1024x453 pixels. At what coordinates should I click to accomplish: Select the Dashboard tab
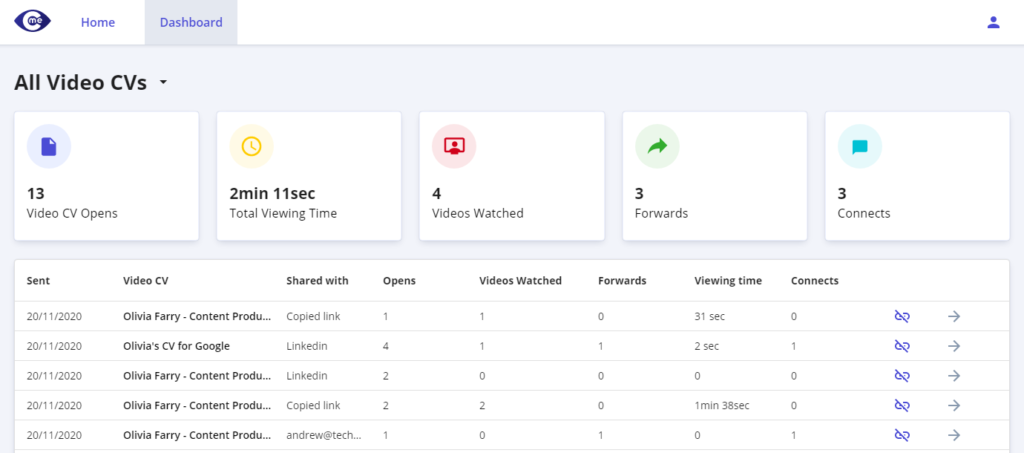(x=191, y=22)
